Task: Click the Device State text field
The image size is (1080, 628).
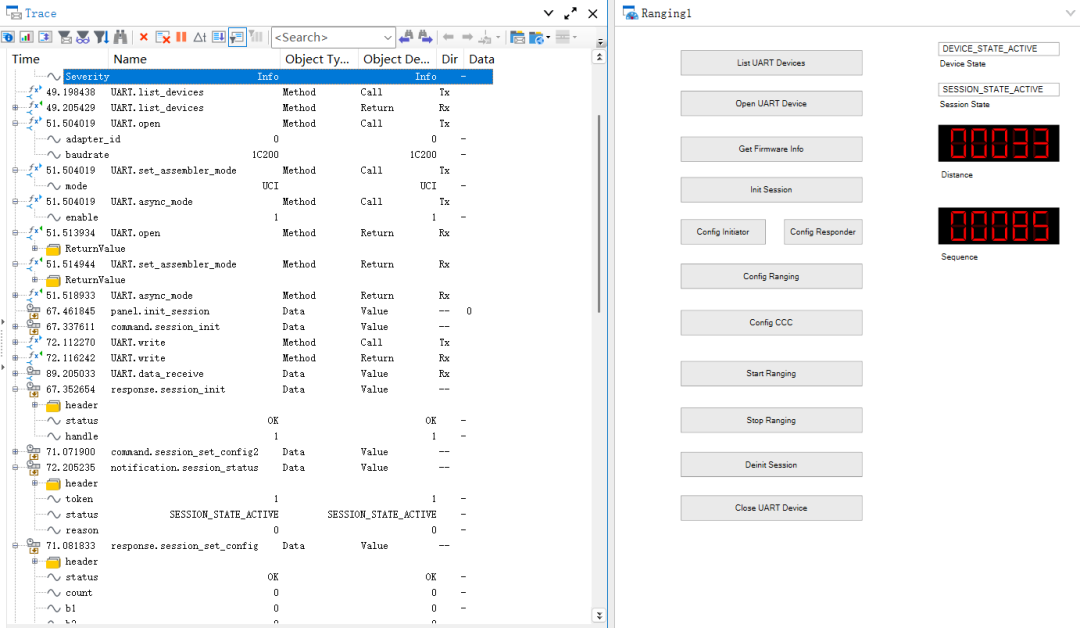Action: (x=1001, y=49)
